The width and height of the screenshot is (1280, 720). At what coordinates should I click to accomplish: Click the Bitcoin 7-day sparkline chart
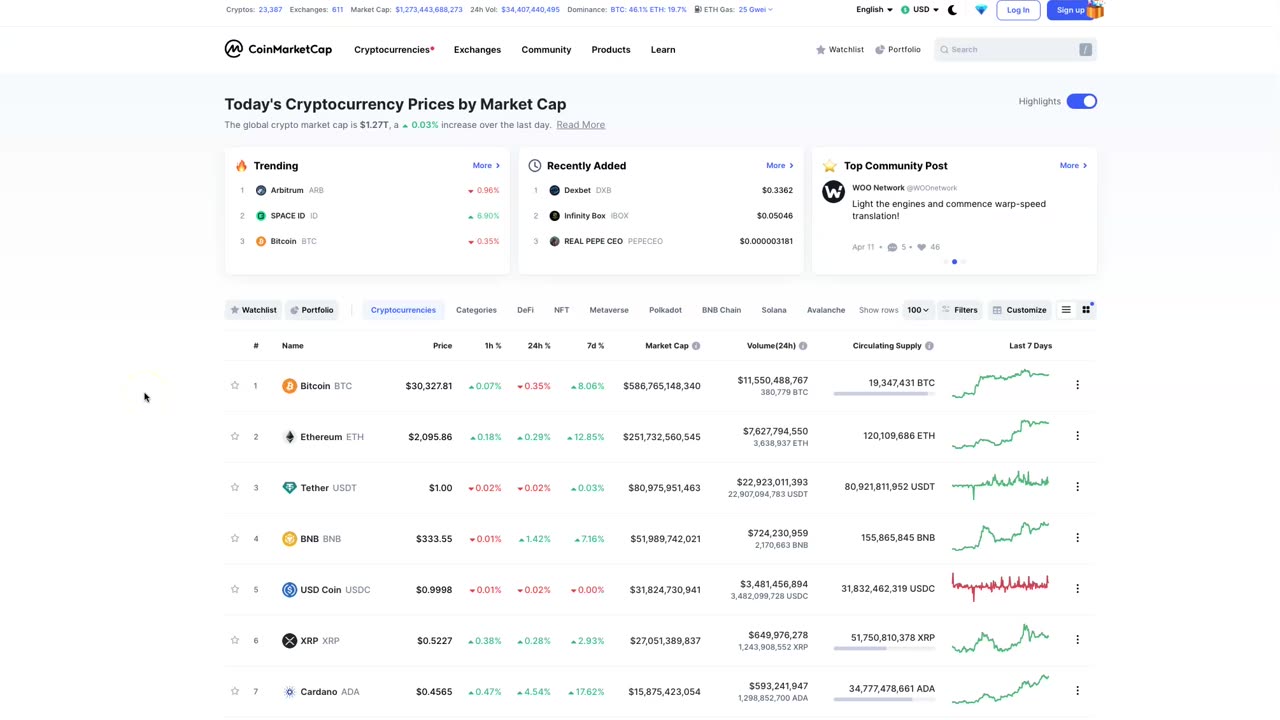click(x=1000, y=384)
